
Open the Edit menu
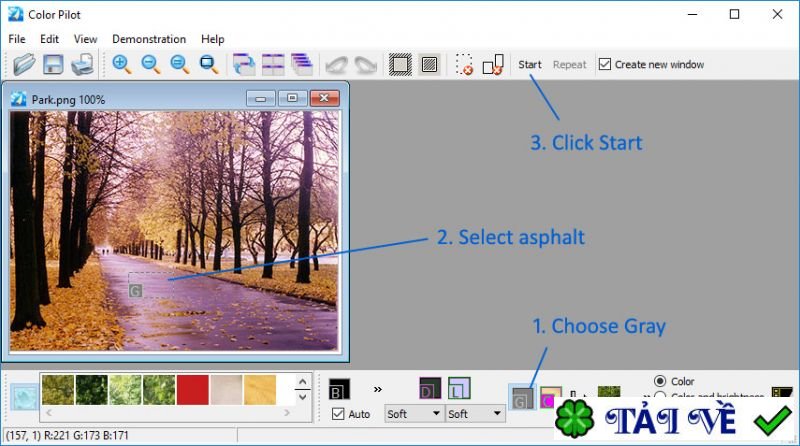point(49,39)
